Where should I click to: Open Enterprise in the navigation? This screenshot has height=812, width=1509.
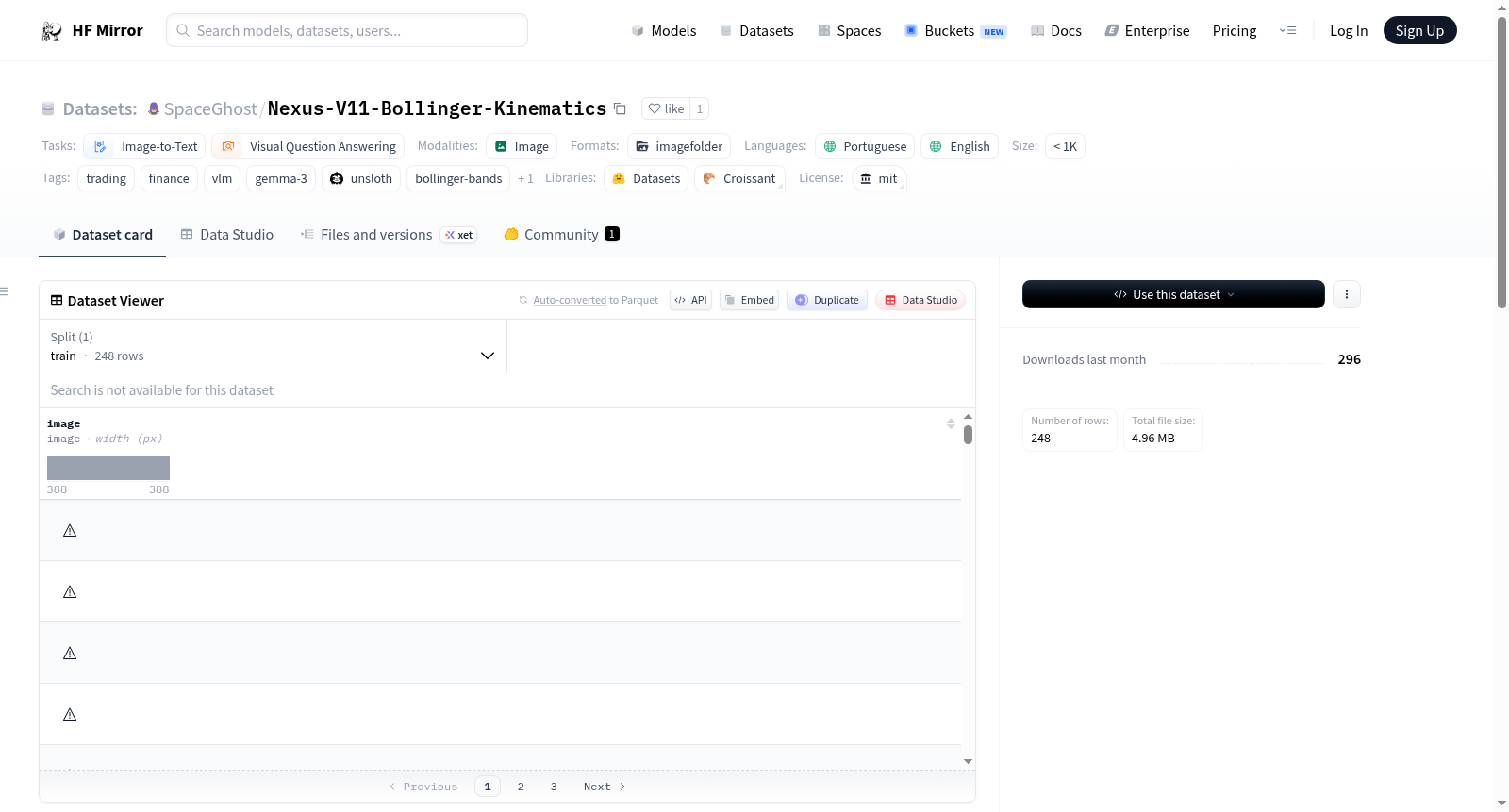click(x=1147, y=31)
